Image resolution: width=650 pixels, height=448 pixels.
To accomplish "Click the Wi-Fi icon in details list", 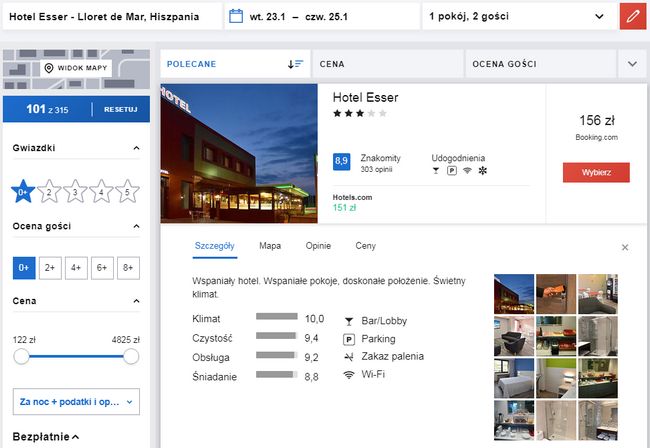I will tap(349, 375).
